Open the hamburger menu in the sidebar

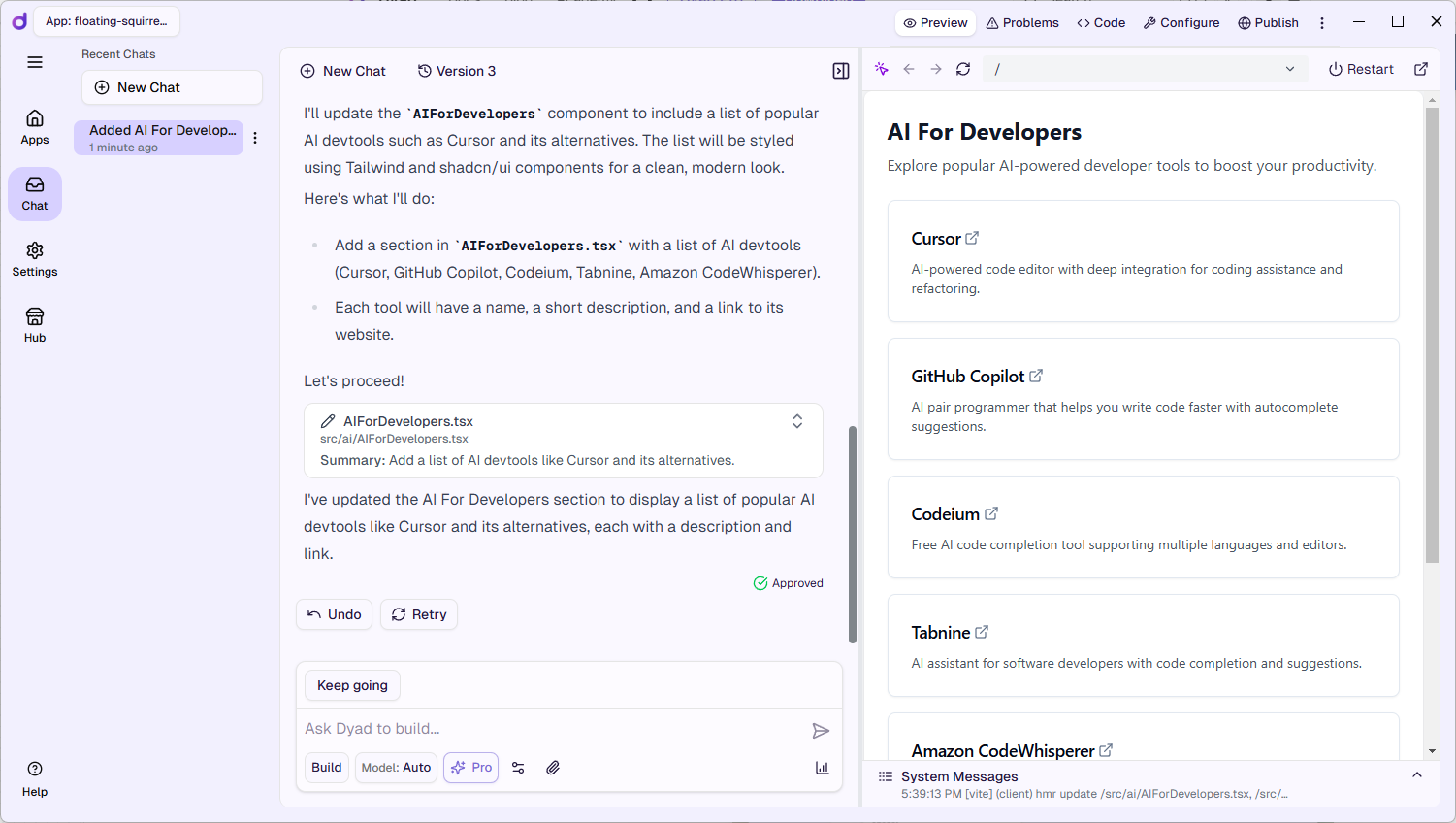coord(35,62)
